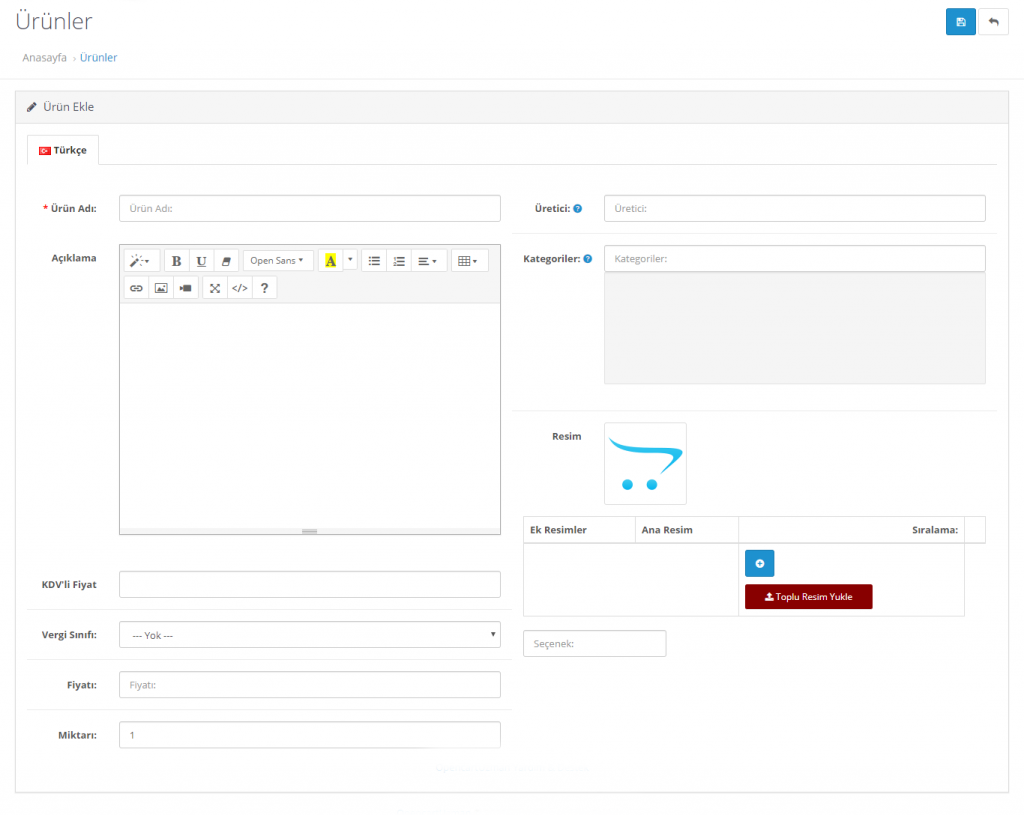Go to Anasayfa breadcrumb link
The height and width of the screenshot is (816, 1024).
click(x=45, y=58)
